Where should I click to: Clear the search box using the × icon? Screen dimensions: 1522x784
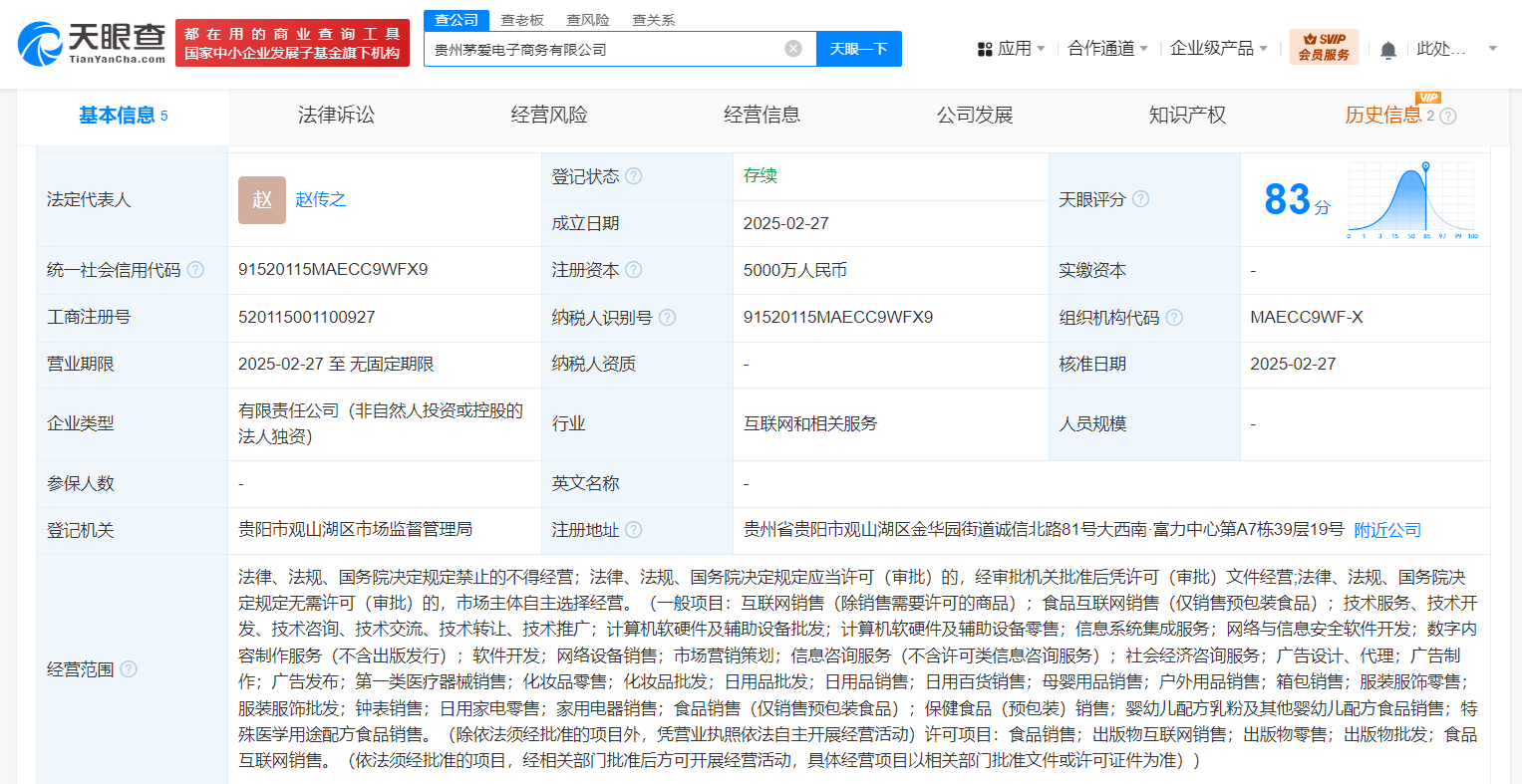(792, 48)
